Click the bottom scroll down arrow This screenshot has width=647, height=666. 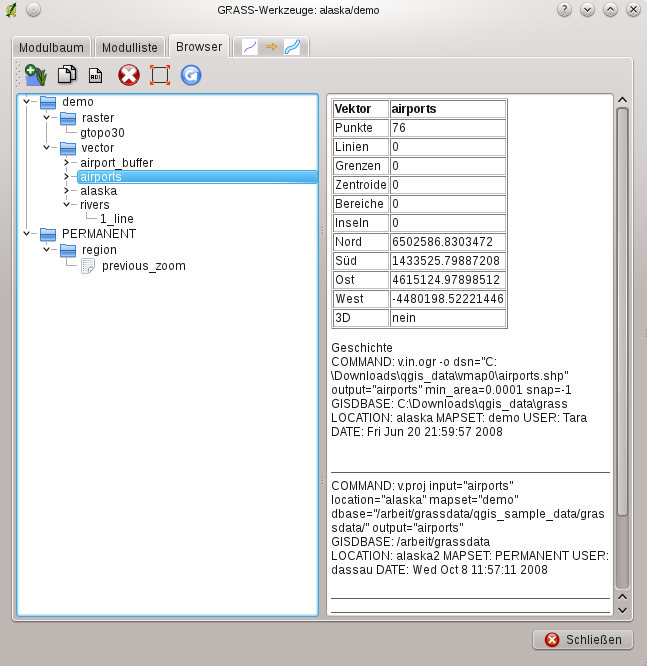click(x=622, y=610)
